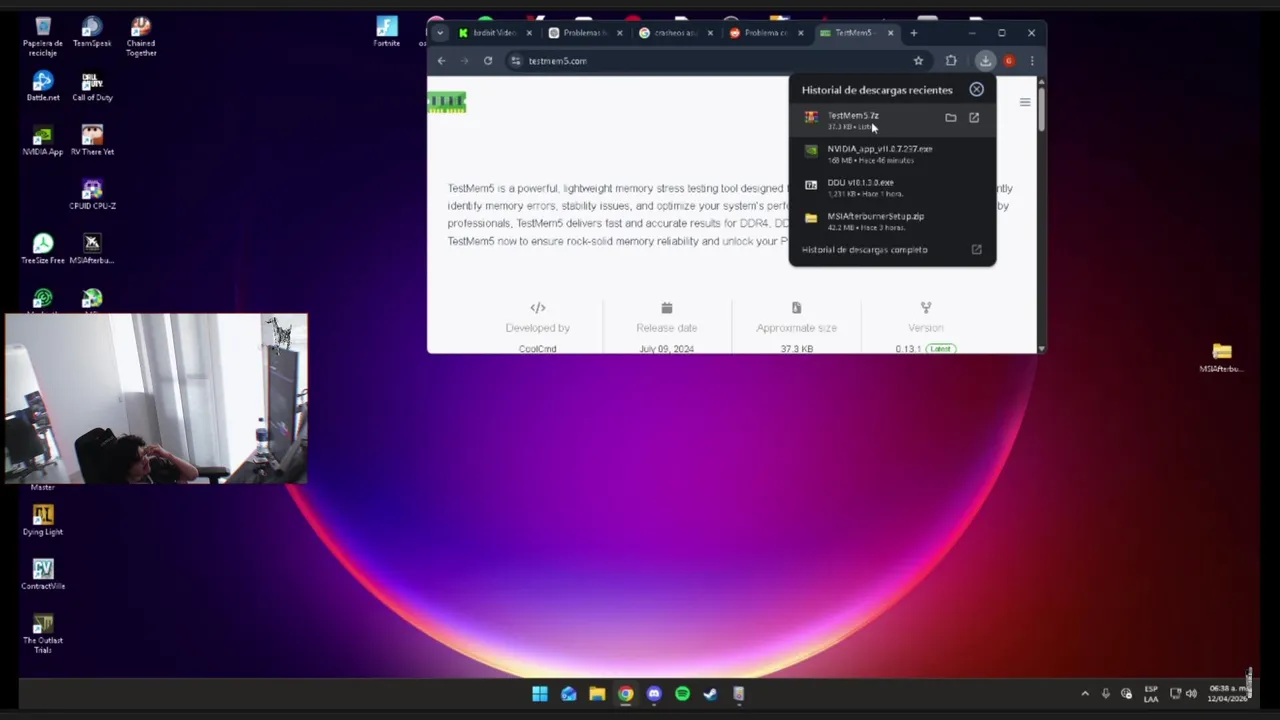View site information for testmem5.com

pos(516,61)
